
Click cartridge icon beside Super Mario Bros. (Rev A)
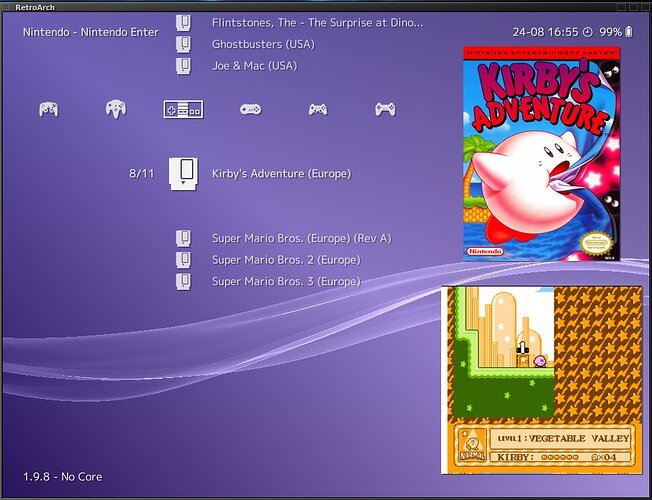(183, 238)
